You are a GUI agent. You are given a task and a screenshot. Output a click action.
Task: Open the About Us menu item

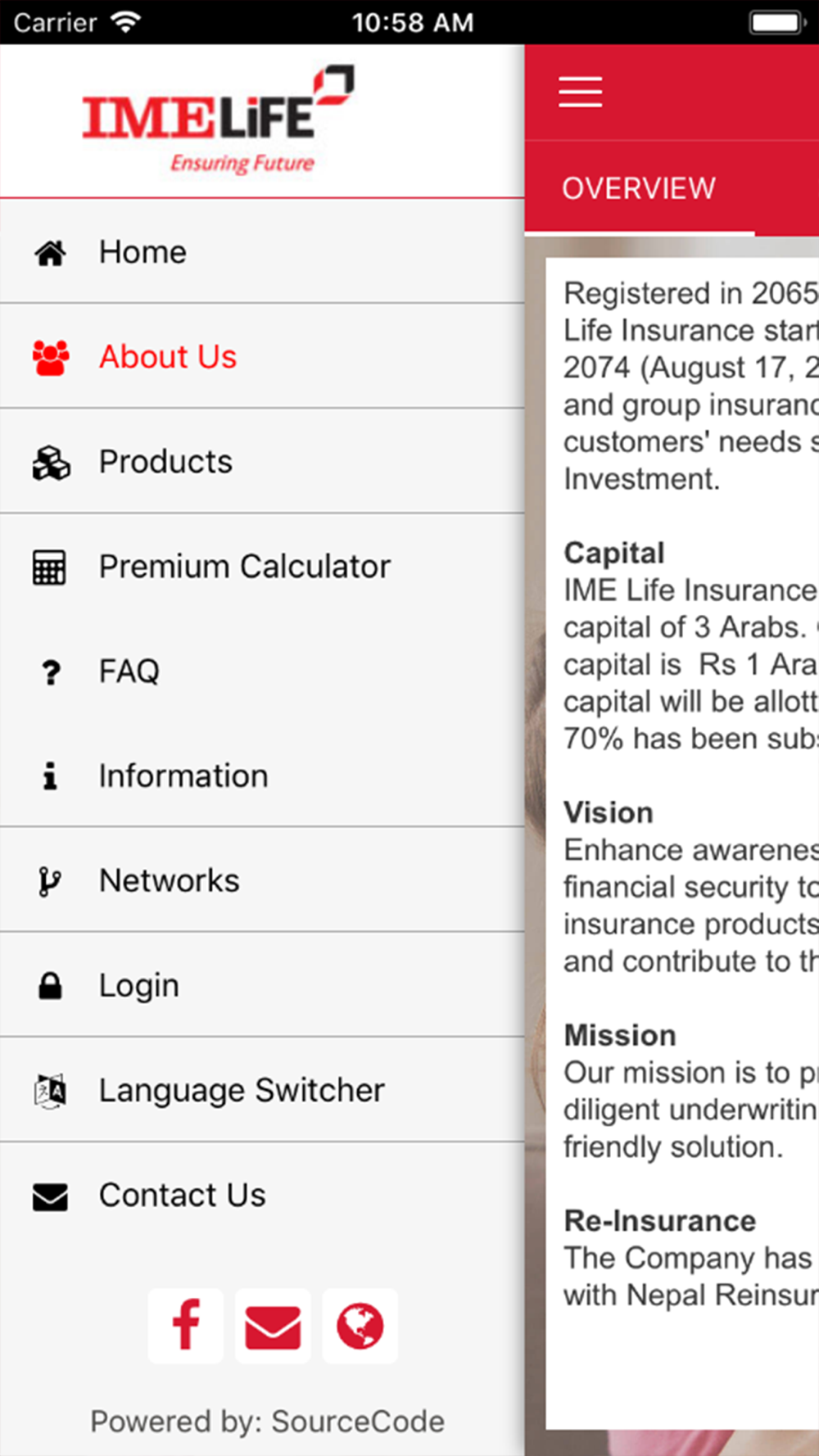click(x=168, y=357)
